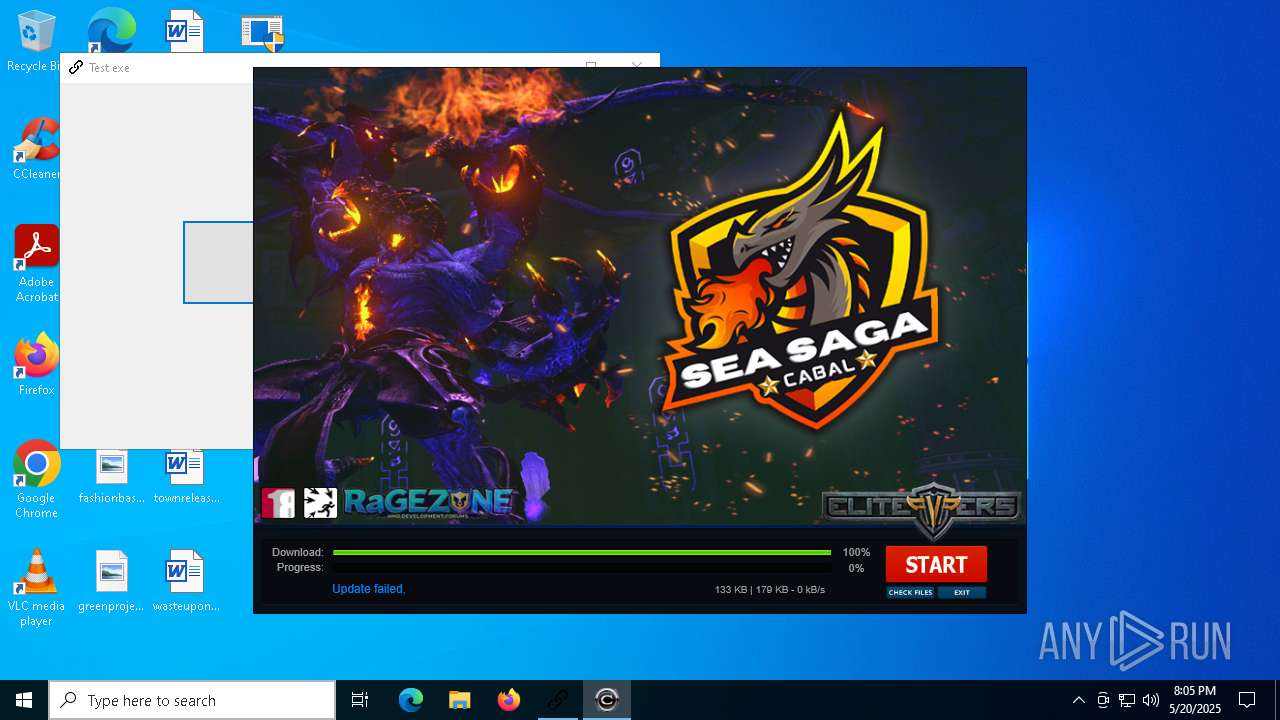Screen dimensions: 1280x720
Task: Open VLC media player desktop shortcut
Action: point(36,588)
